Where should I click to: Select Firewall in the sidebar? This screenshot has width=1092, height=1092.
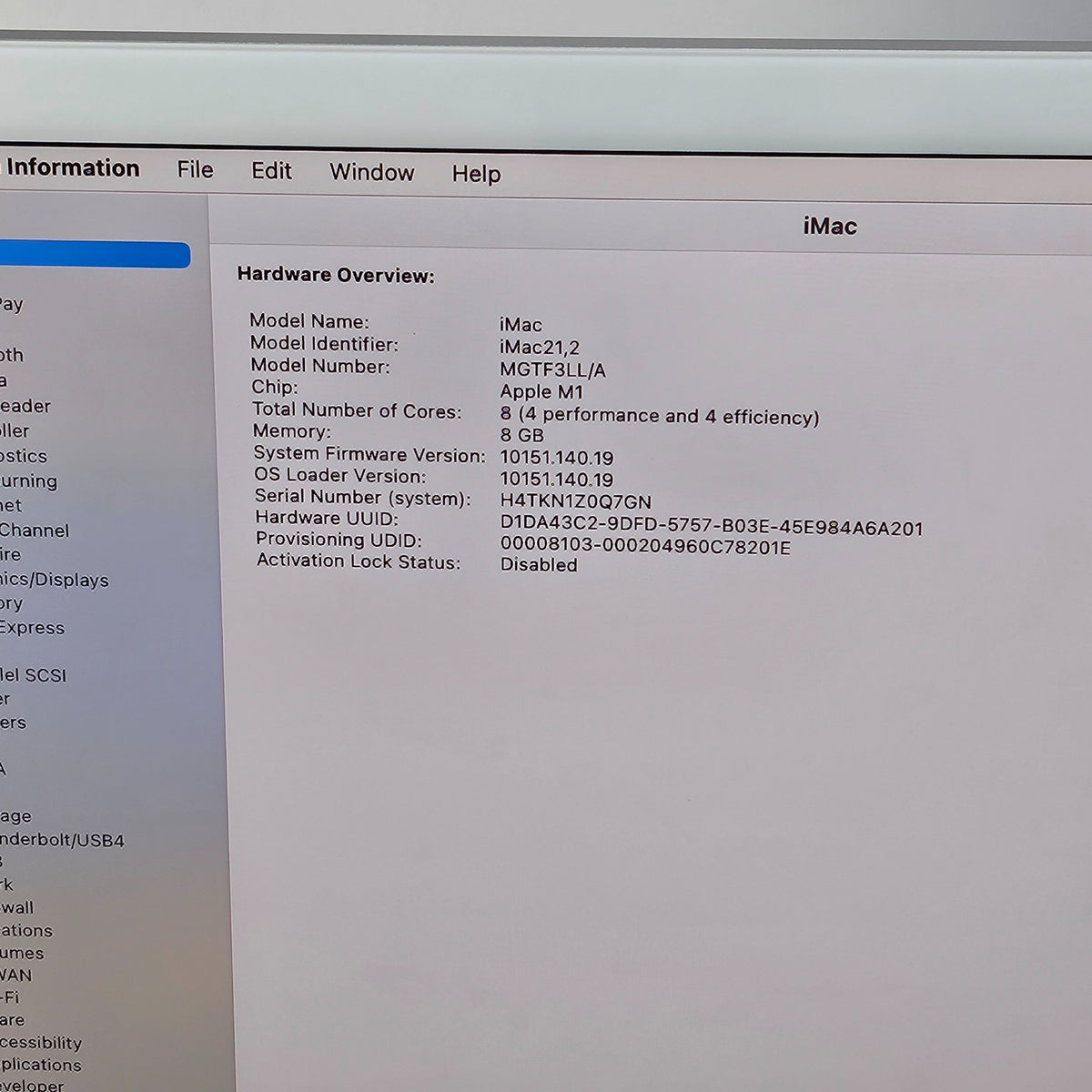click(x=16, y=907)
